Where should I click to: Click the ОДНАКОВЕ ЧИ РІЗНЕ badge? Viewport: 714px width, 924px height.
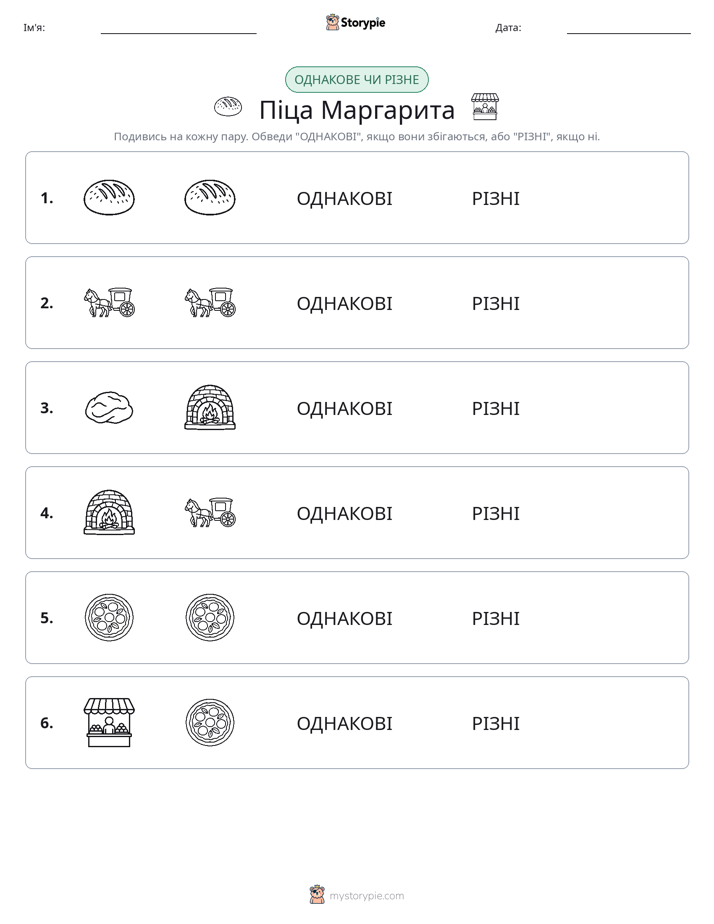pyautogui.click(x=357, y=80)
